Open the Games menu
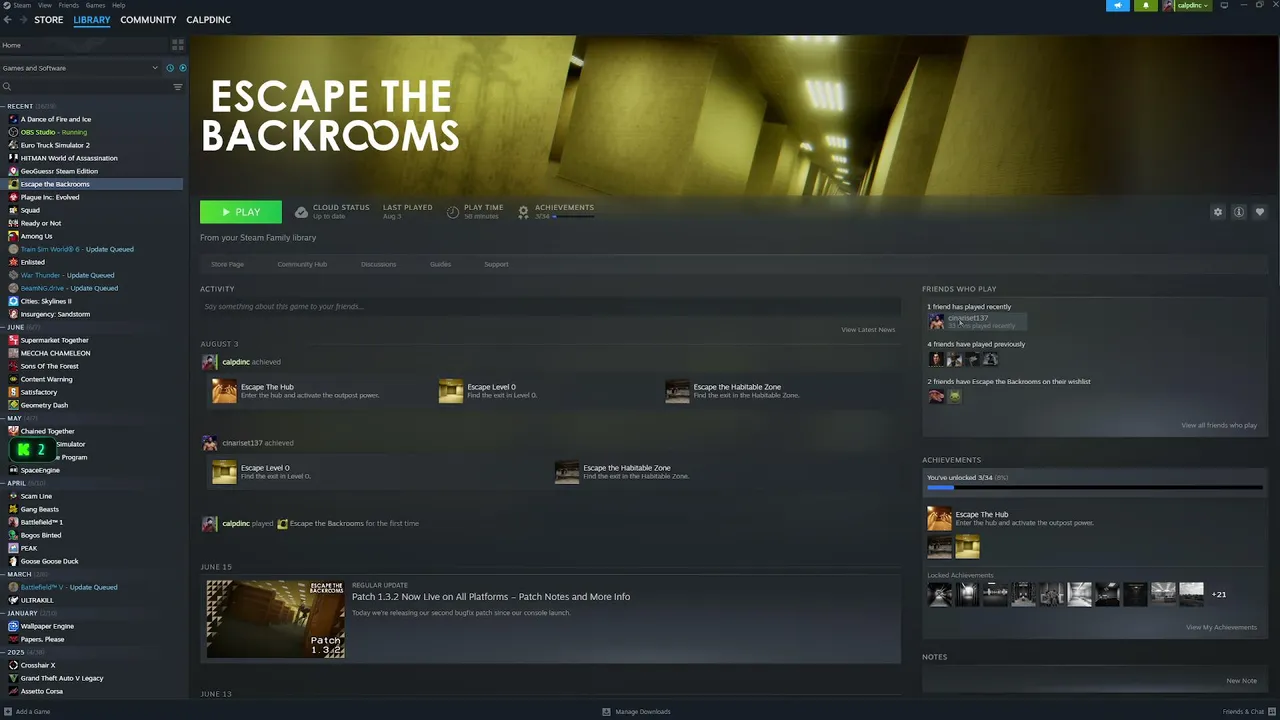This screenshot has width=1280, height=720. coord(96,5)
